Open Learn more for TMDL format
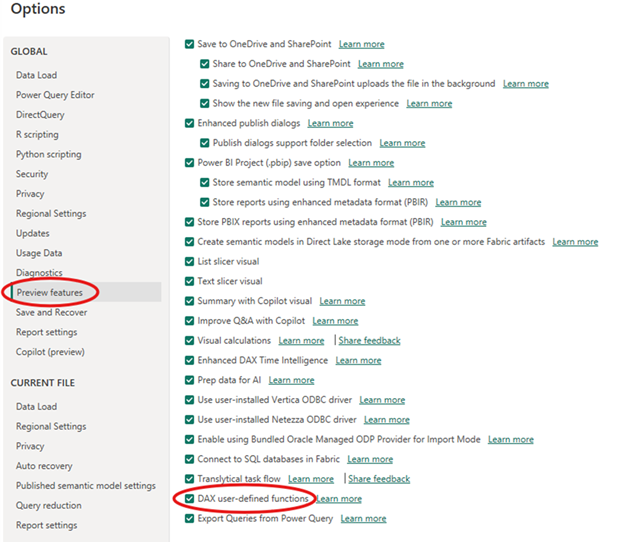624x542 pixels. (x=411, y=183)
